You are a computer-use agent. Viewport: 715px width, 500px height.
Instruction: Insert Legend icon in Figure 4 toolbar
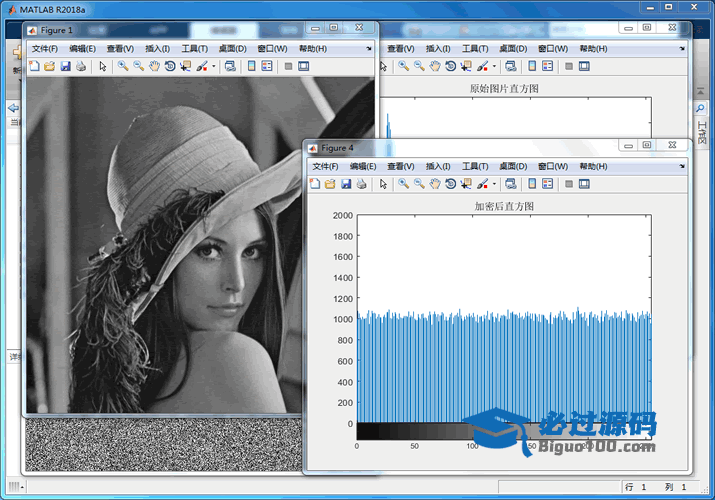(548, 184)
